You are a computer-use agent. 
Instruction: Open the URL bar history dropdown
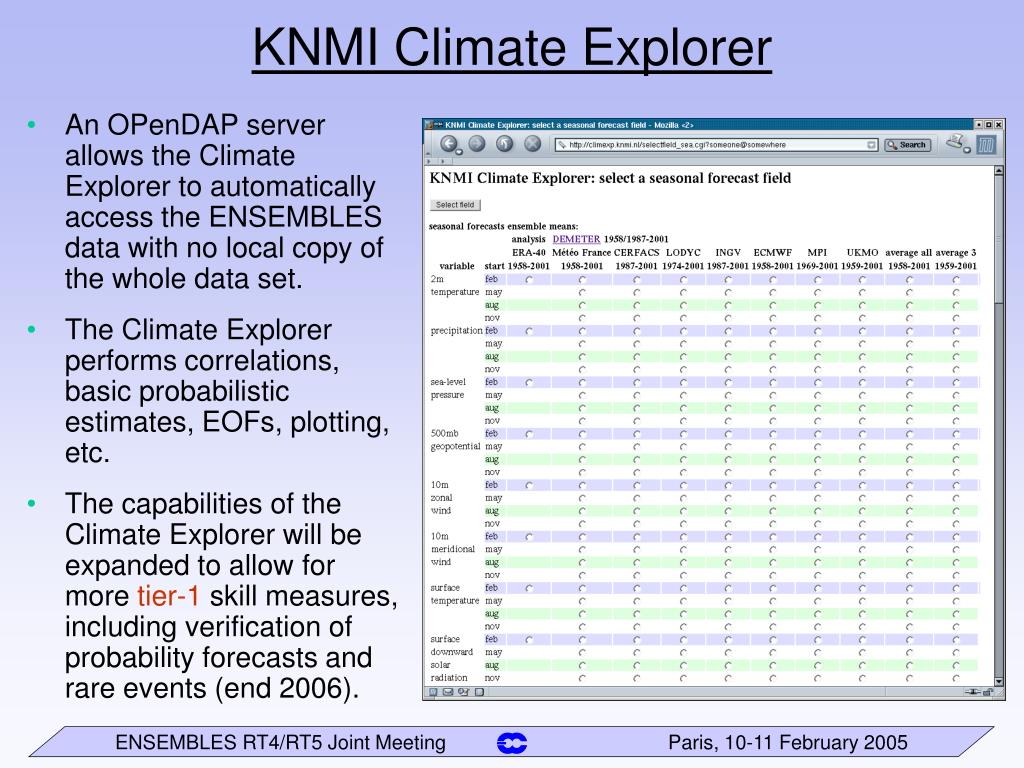pyautogui.click(x=871, y=145)
